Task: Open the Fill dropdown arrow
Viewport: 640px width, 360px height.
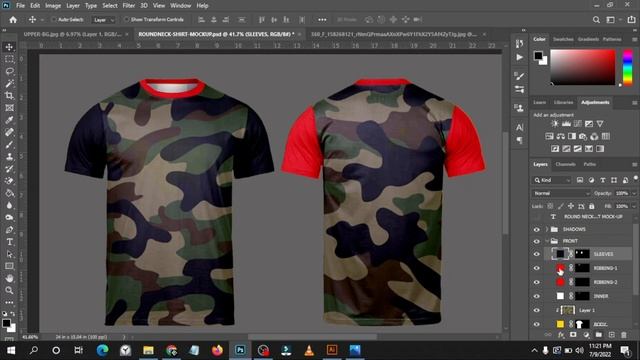Action: pyautogui.click(x=633, y=207)
